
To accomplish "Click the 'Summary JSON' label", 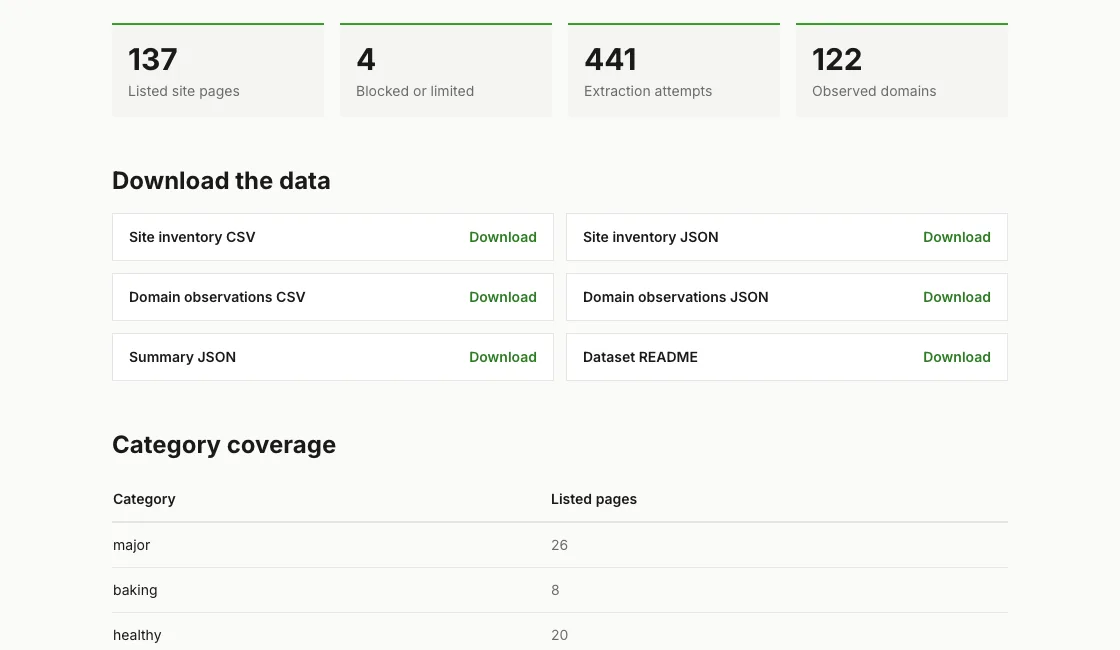I will (182, 357).
